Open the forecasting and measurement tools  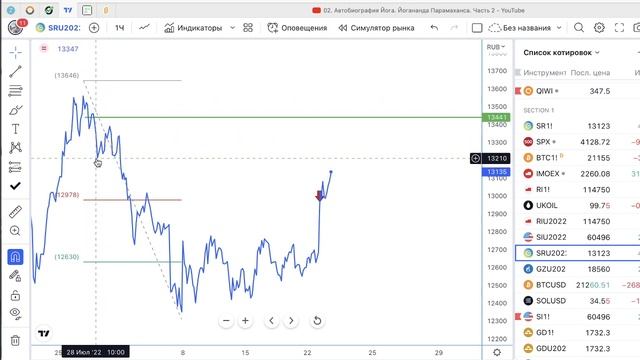pos(16,167)
